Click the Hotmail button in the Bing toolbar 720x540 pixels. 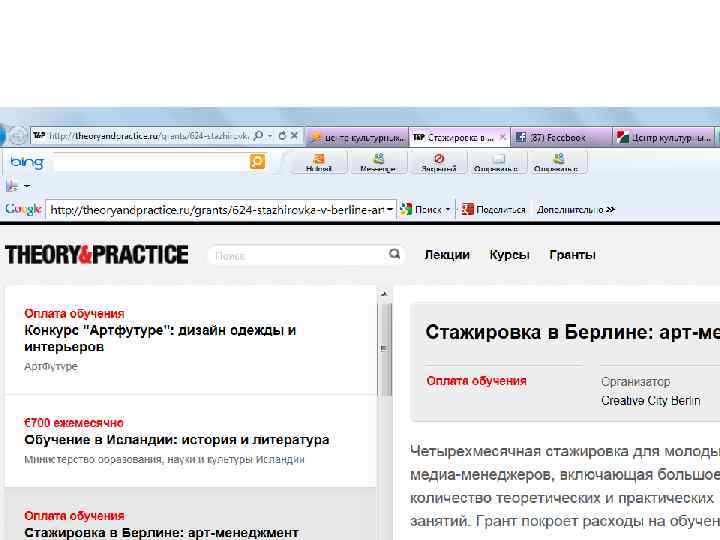pos(319,163)
